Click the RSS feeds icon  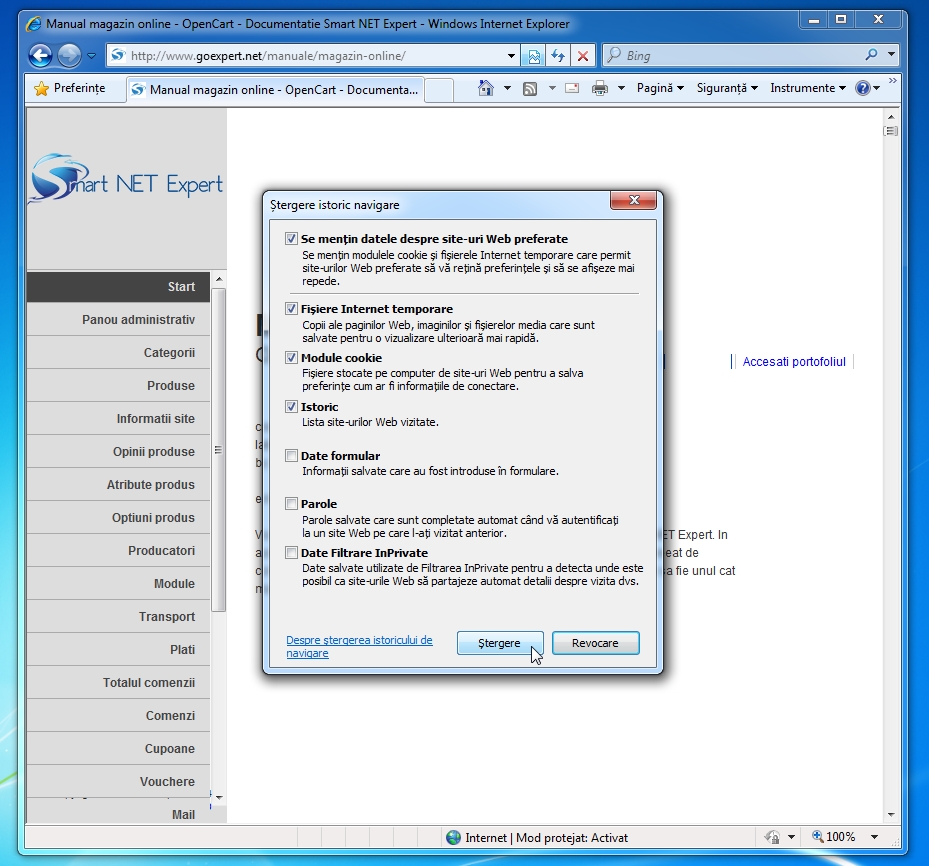(530, 88)
